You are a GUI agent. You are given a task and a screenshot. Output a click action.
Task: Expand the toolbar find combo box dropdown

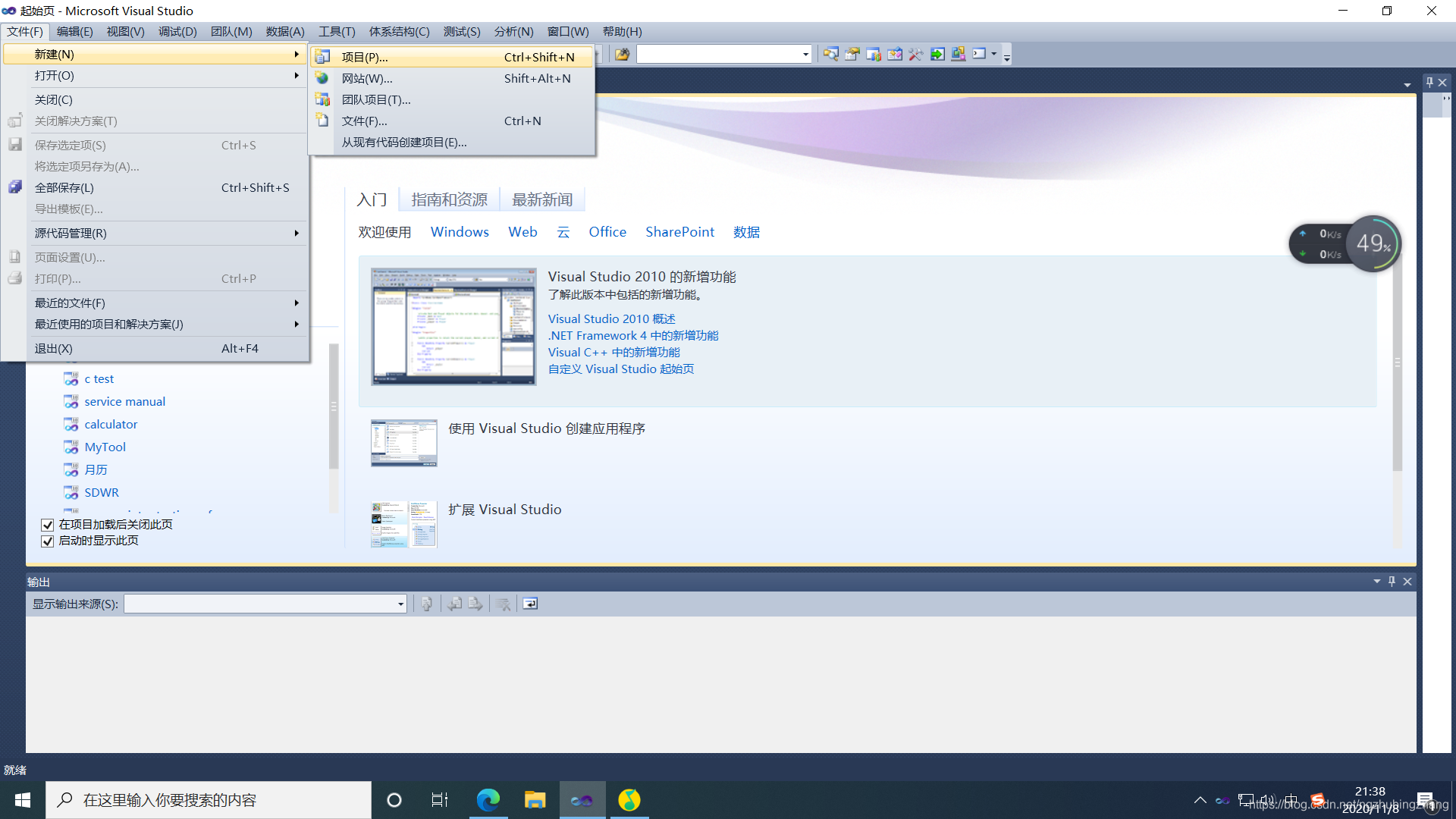(805, 54)
